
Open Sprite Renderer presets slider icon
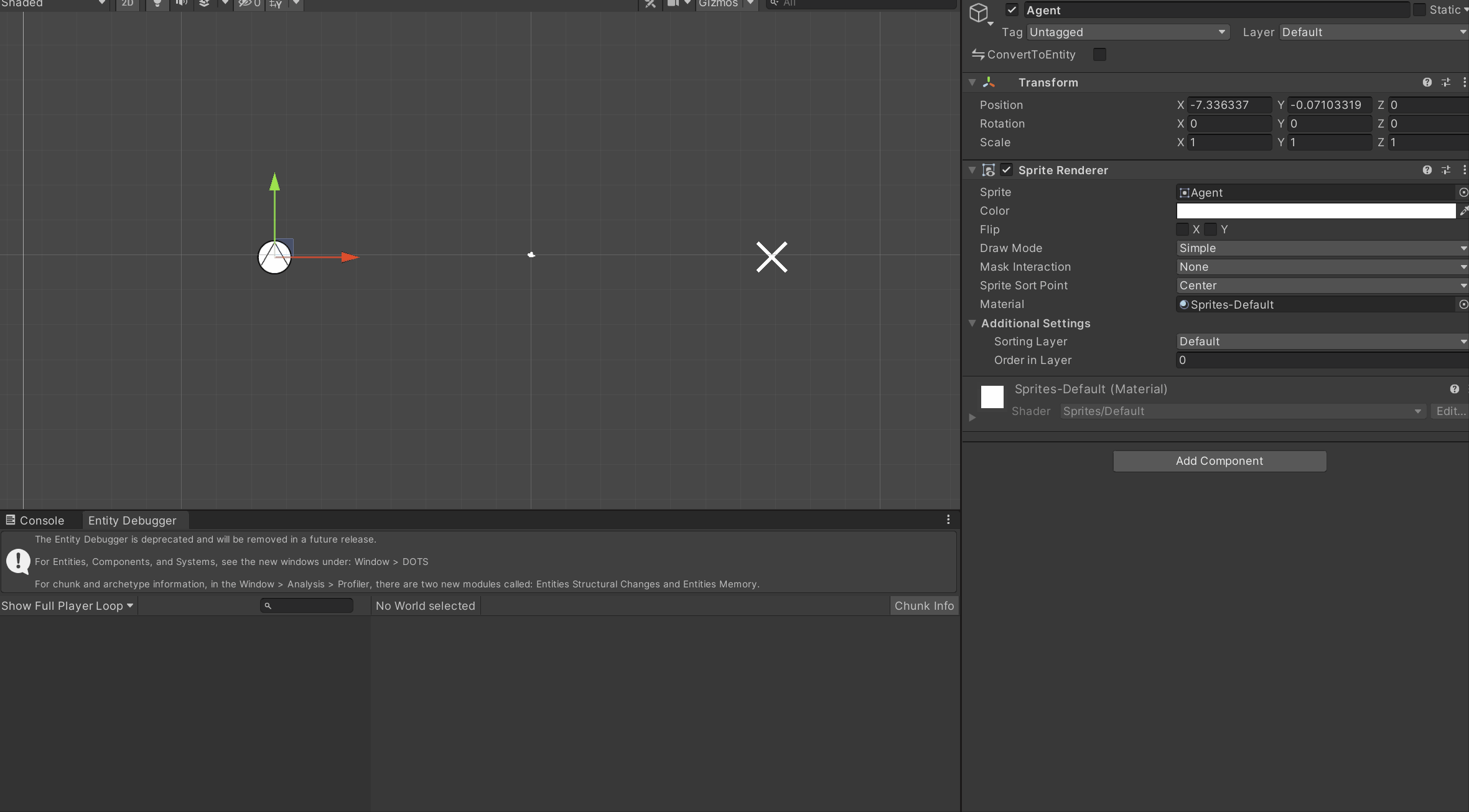1446,170
